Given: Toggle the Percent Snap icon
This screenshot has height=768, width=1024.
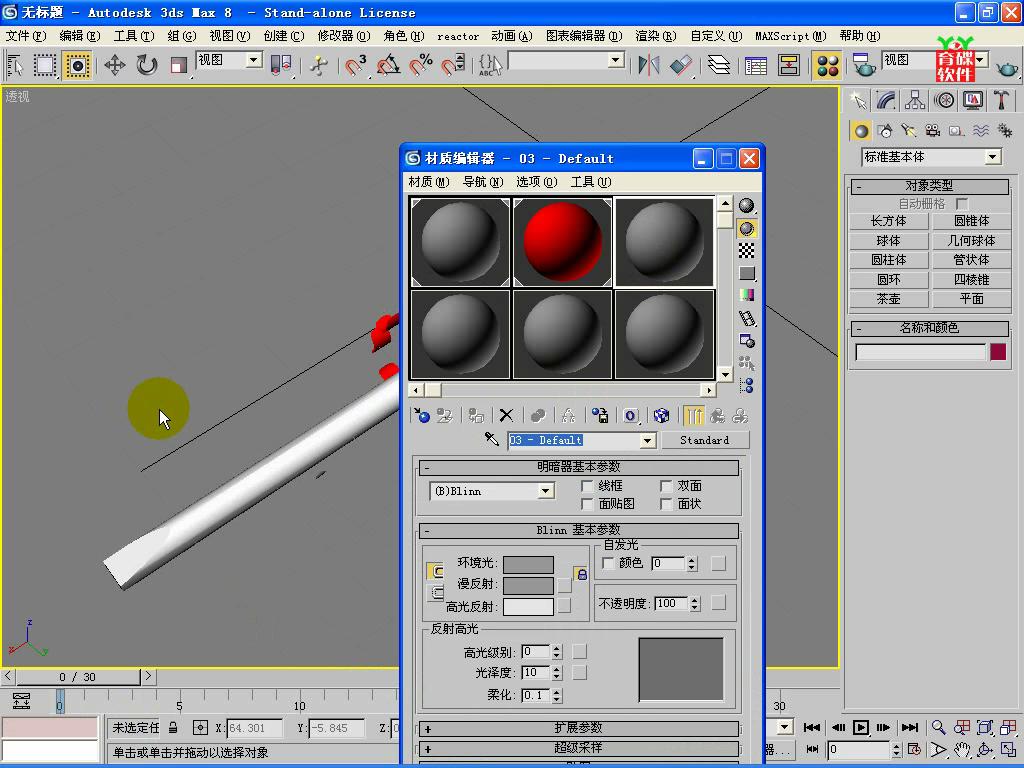Looking at the screenshot, I should pos(421,65).
